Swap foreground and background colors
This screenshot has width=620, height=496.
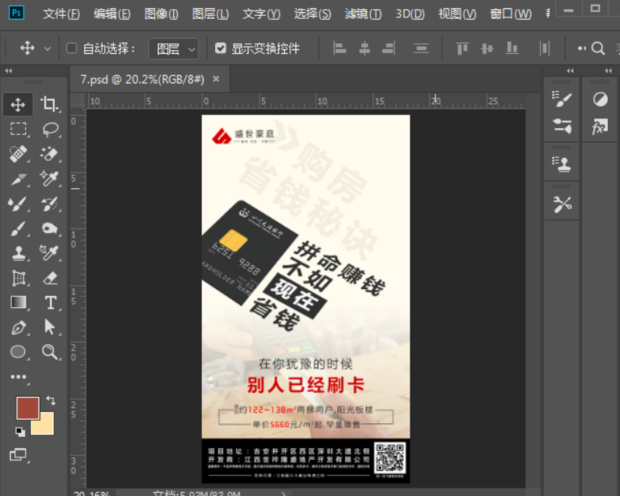pyautogui.click(x=51, y=400)
